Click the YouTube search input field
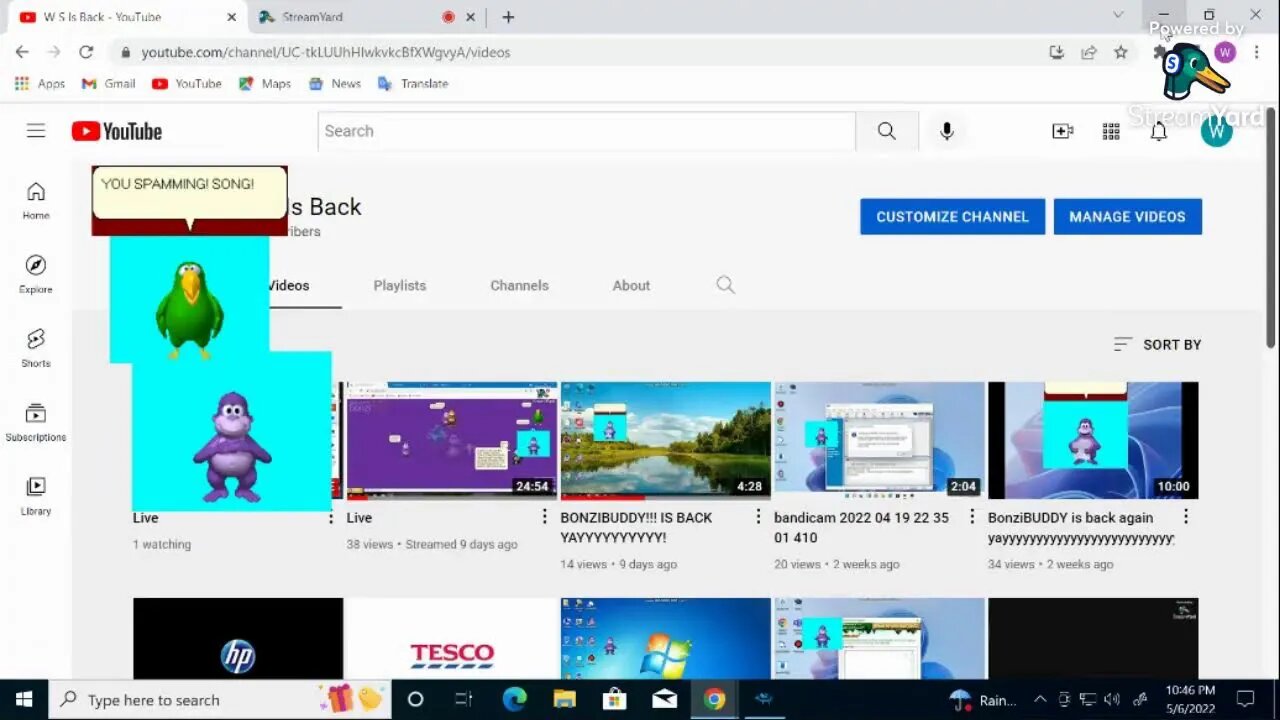The width and height of the screenshot is (1280, 720). 587,131
